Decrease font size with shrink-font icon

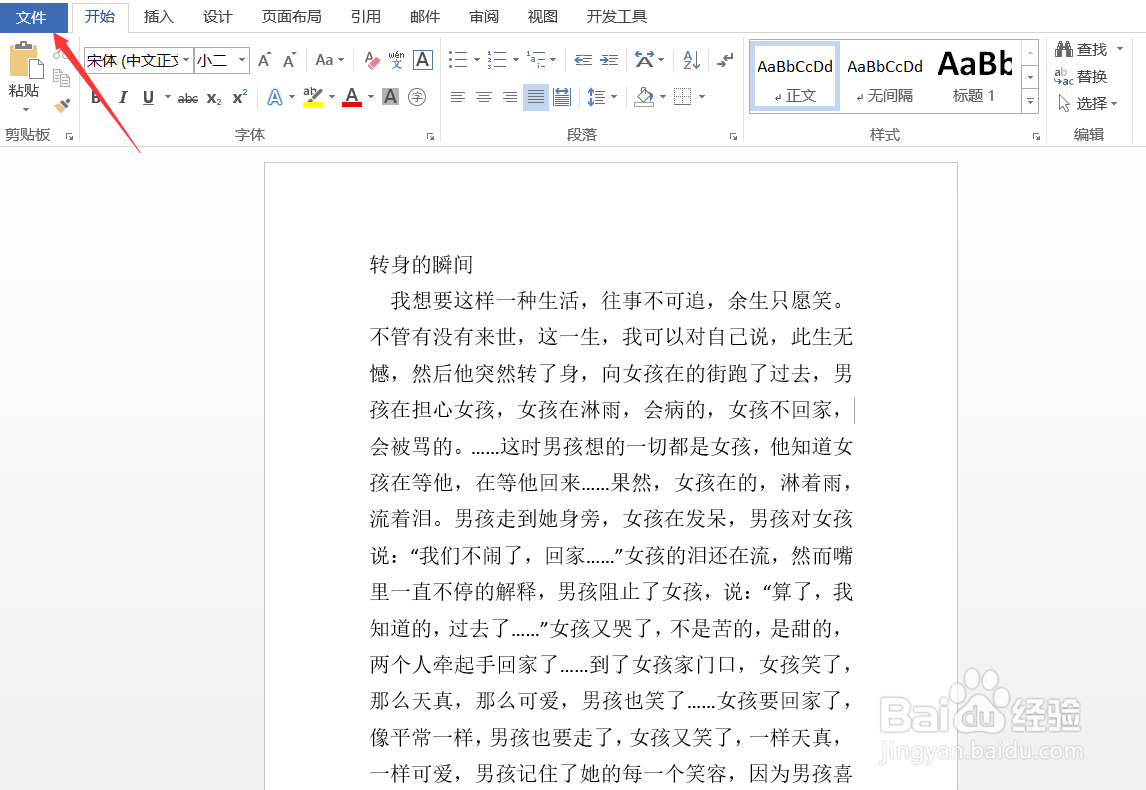pyautogui.click(x=289, y=60)
